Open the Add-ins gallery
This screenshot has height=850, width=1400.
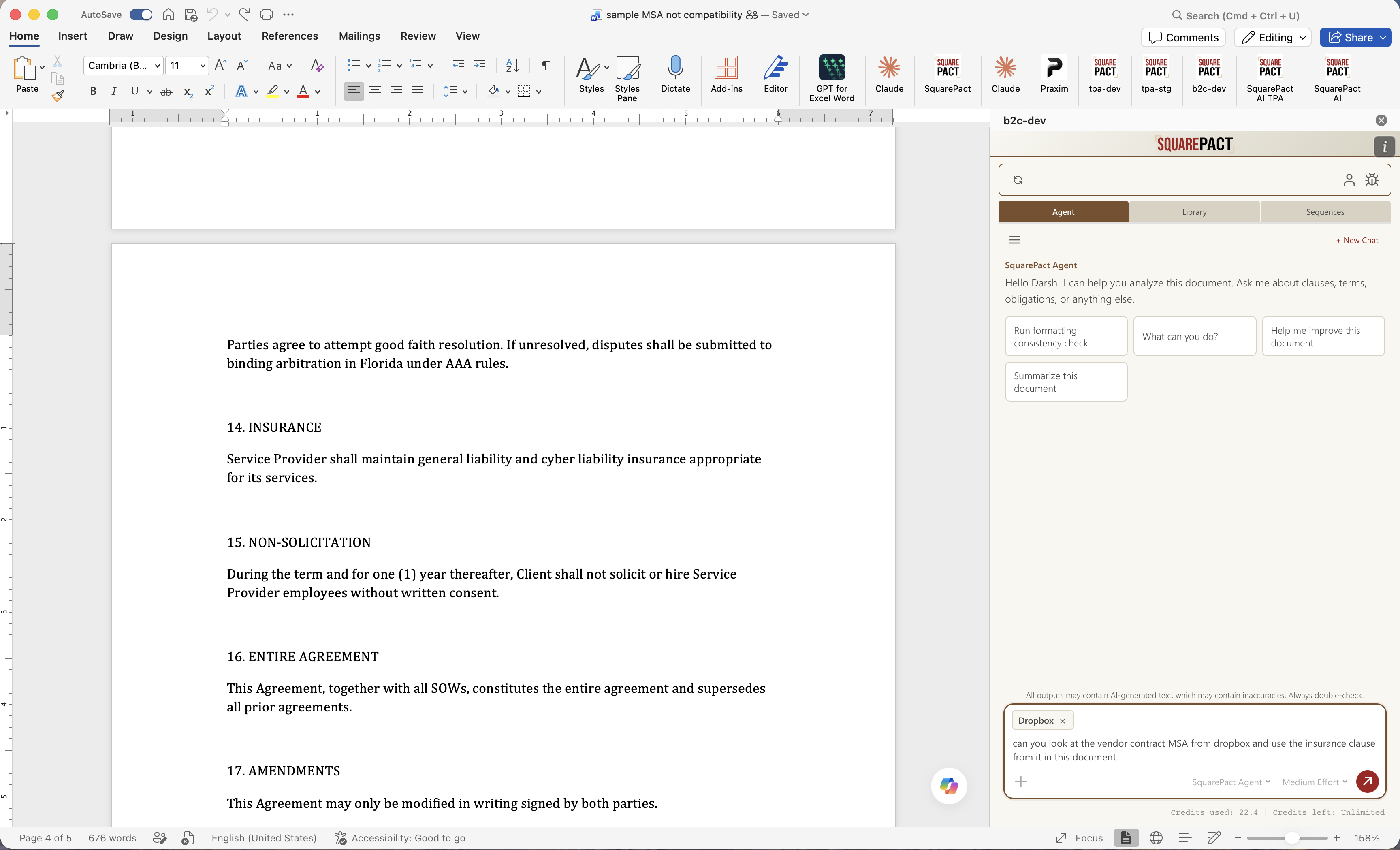click(x=726, y=75)
